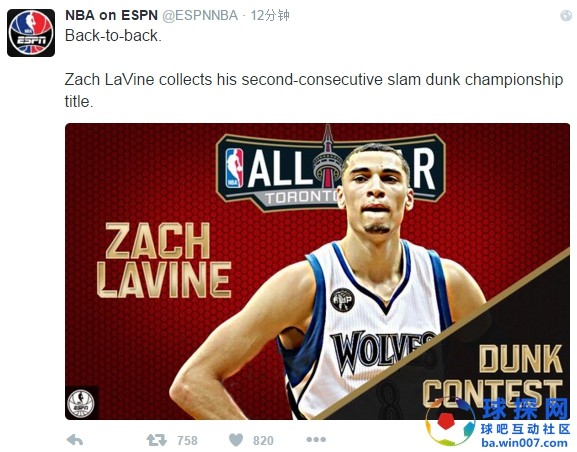Open the Zach LaVine dunk contest image
This screenshot has height=452, width=577.
tap(317, 272)
